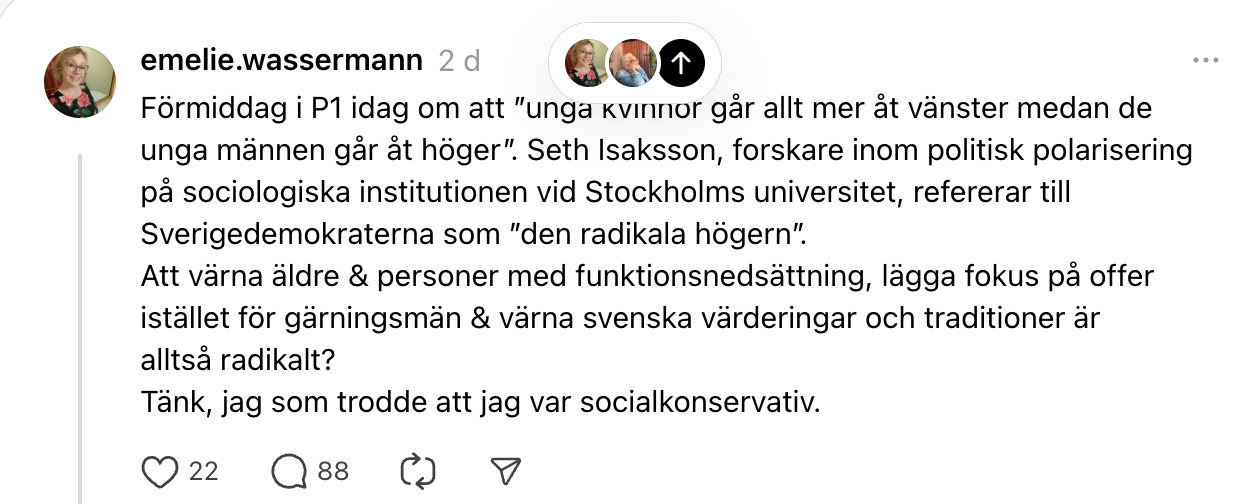Share the post with the paper-plane icon
Screen dimensions: 1252x504
[x=506, y=470]
